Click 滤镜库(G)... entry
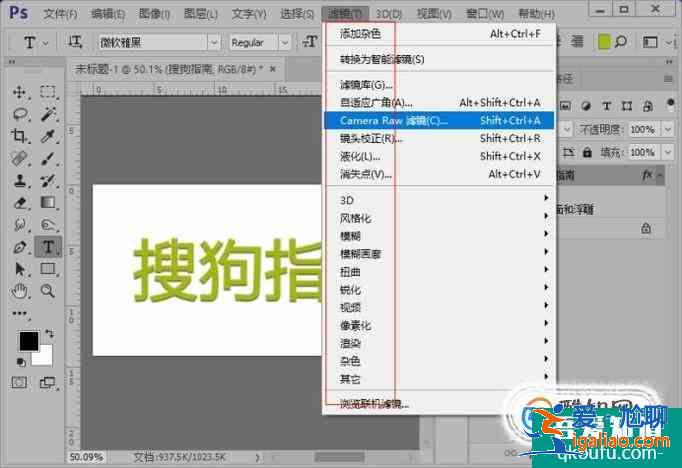Viewport: 682px width, 468px height. [x=439, y=84]
